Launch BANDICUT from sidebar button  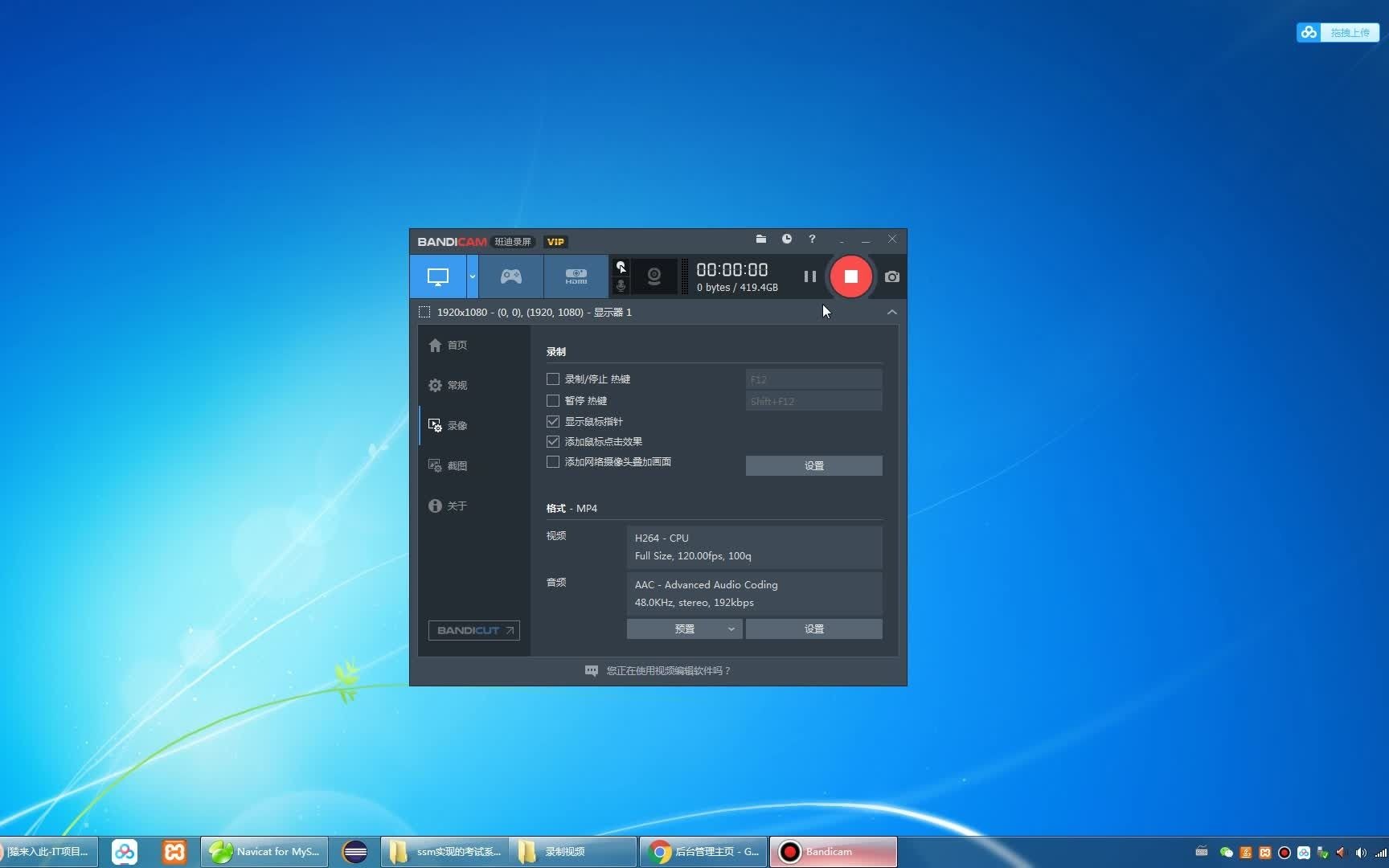(474, 630)
